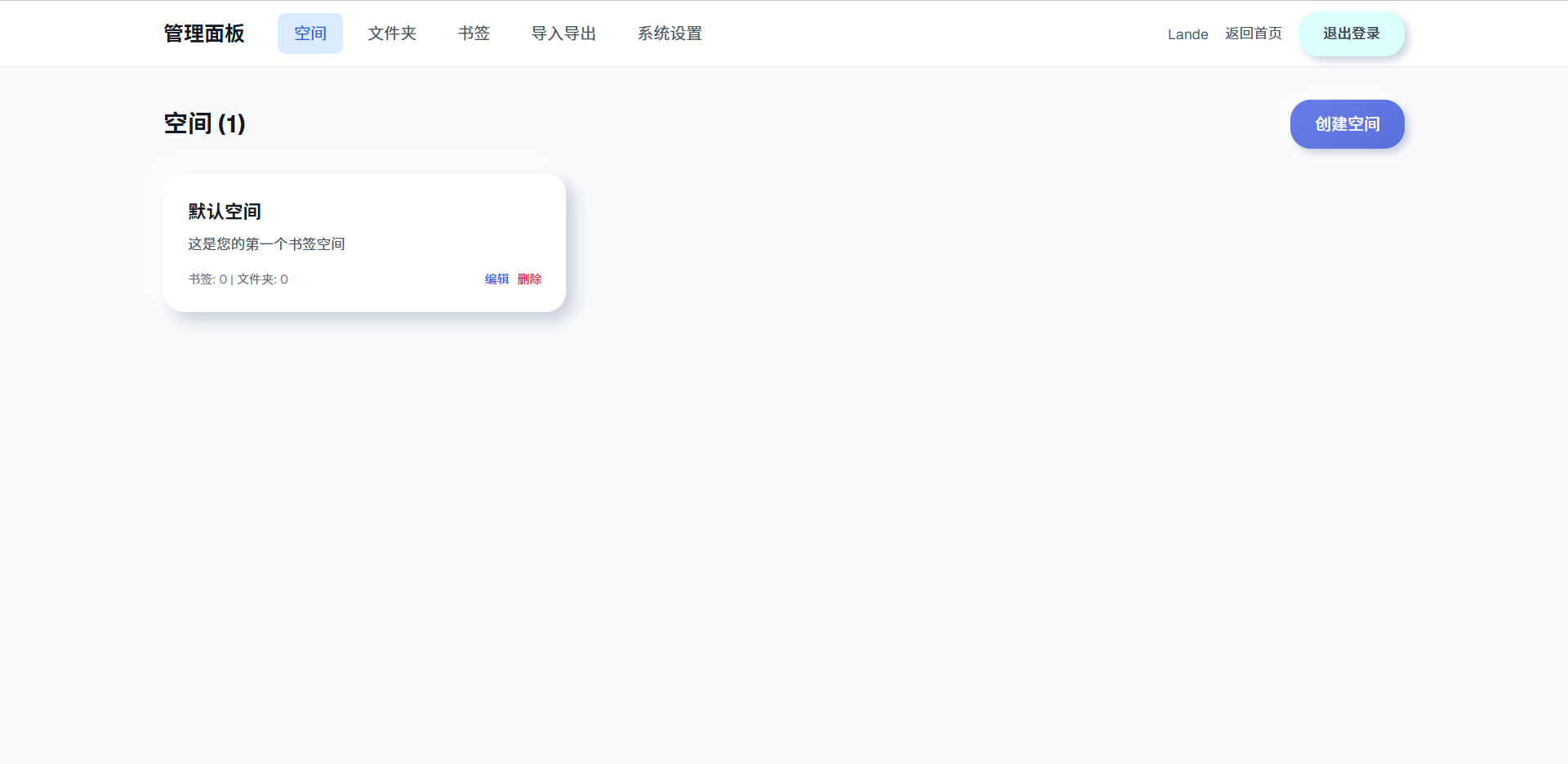Select the highlighted 空间 navigation item
1568x764 pixels.
coord(310,34)
